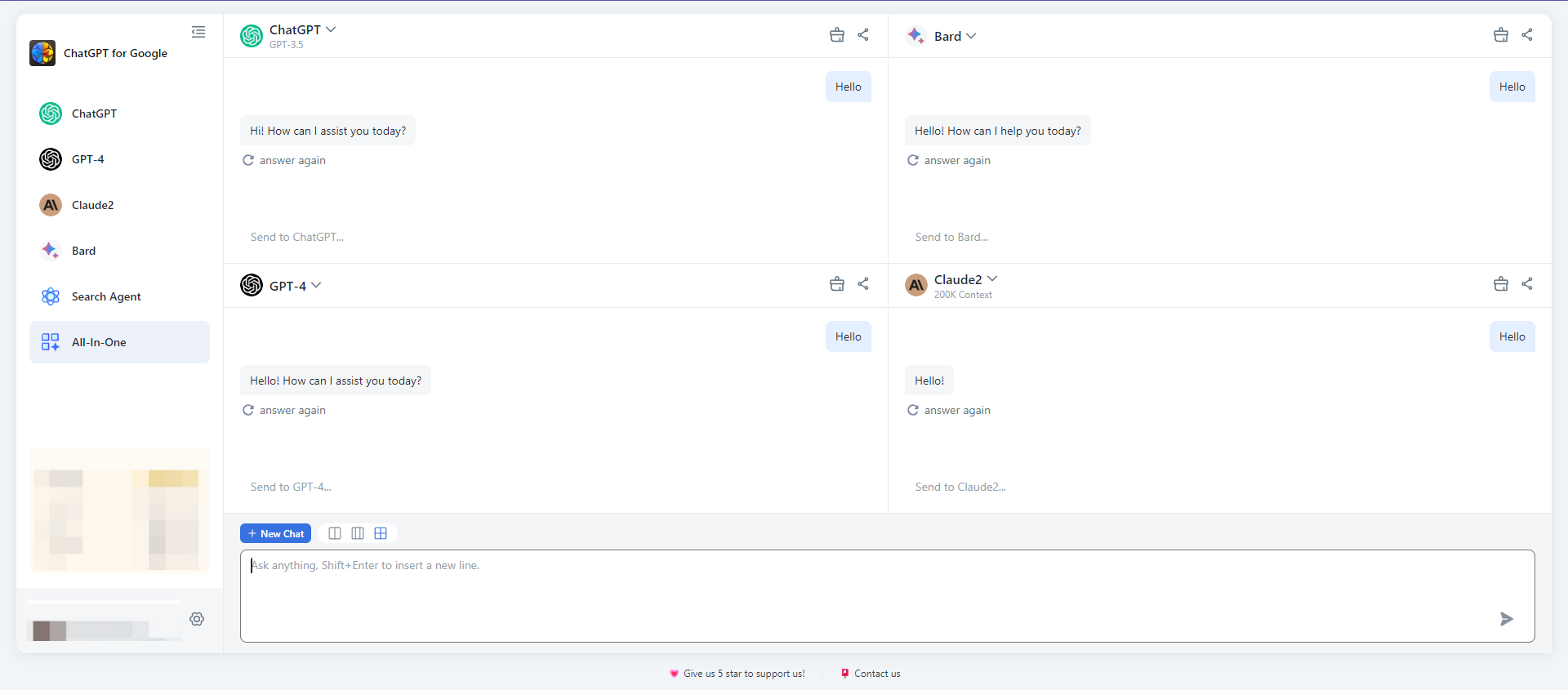Focus the Ask anything input box
The image size is (1568, 690).
click(888, 596)
